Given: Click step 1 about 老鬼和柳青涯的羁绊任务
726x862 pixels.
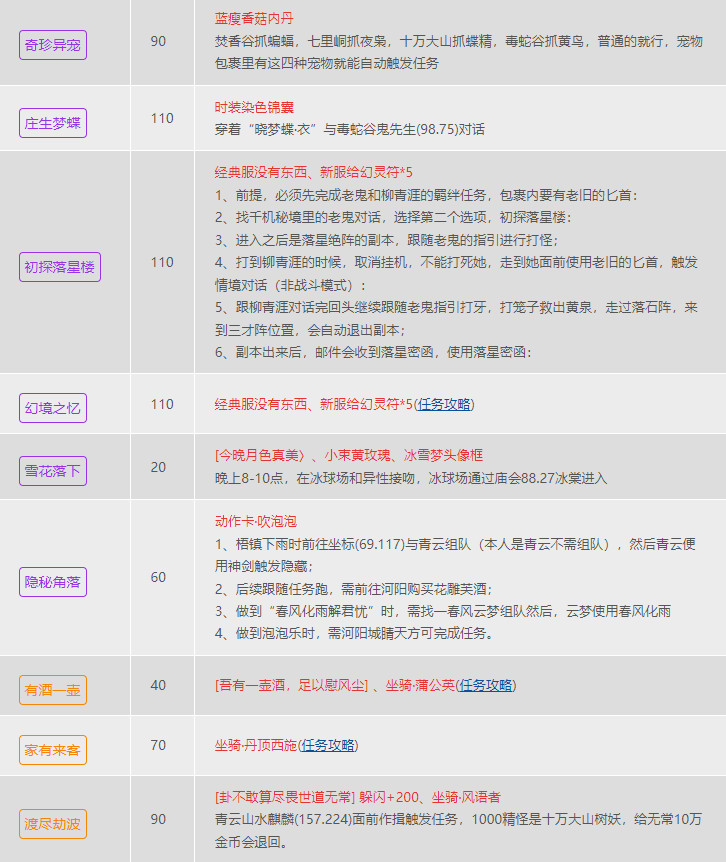Looking at the screenshot, I should (426, 196).
